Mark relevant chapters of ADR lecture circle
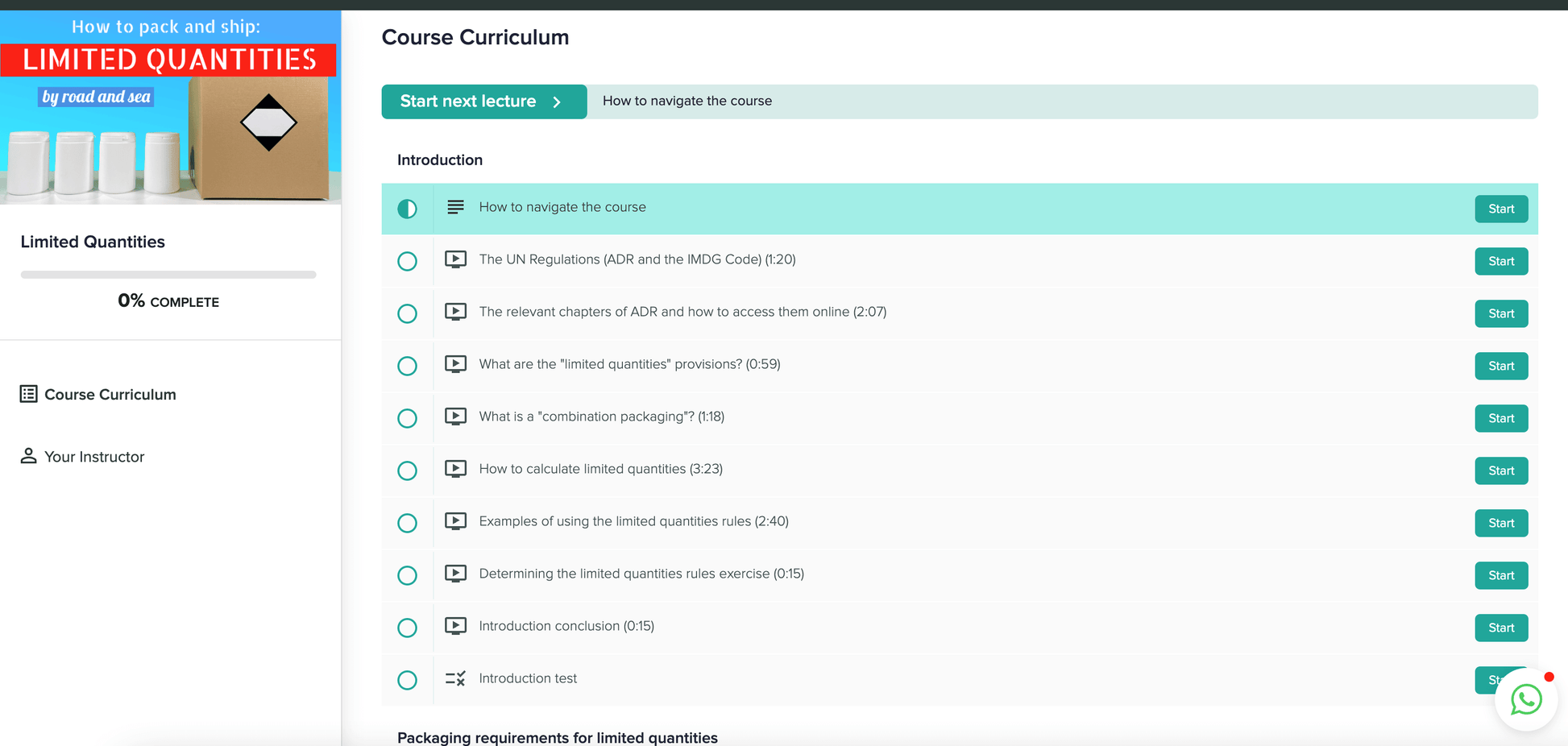 tap(408, 313)
